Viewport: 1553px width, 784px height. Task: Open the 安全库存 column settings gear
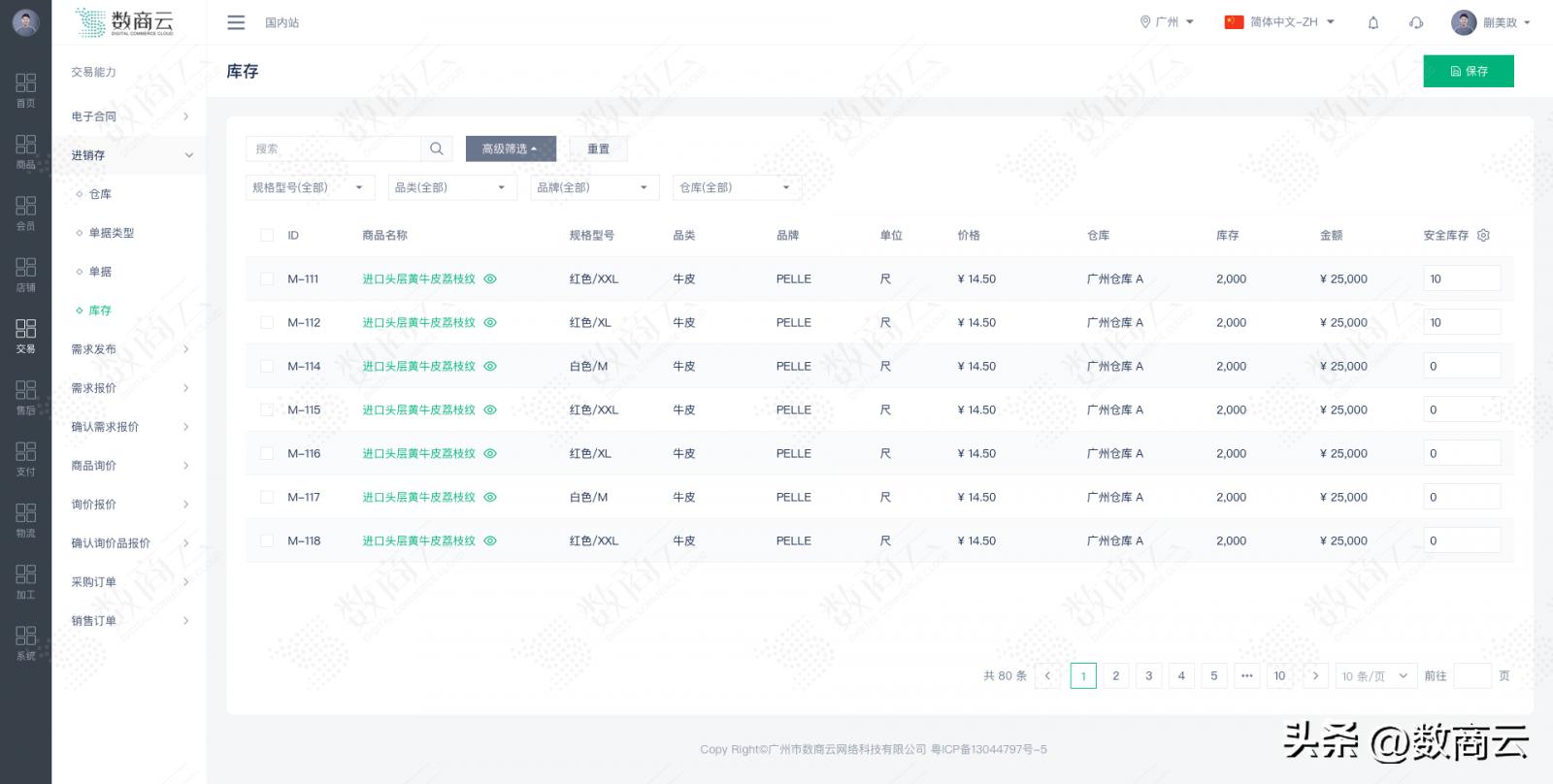click(x=1483, y=235)
